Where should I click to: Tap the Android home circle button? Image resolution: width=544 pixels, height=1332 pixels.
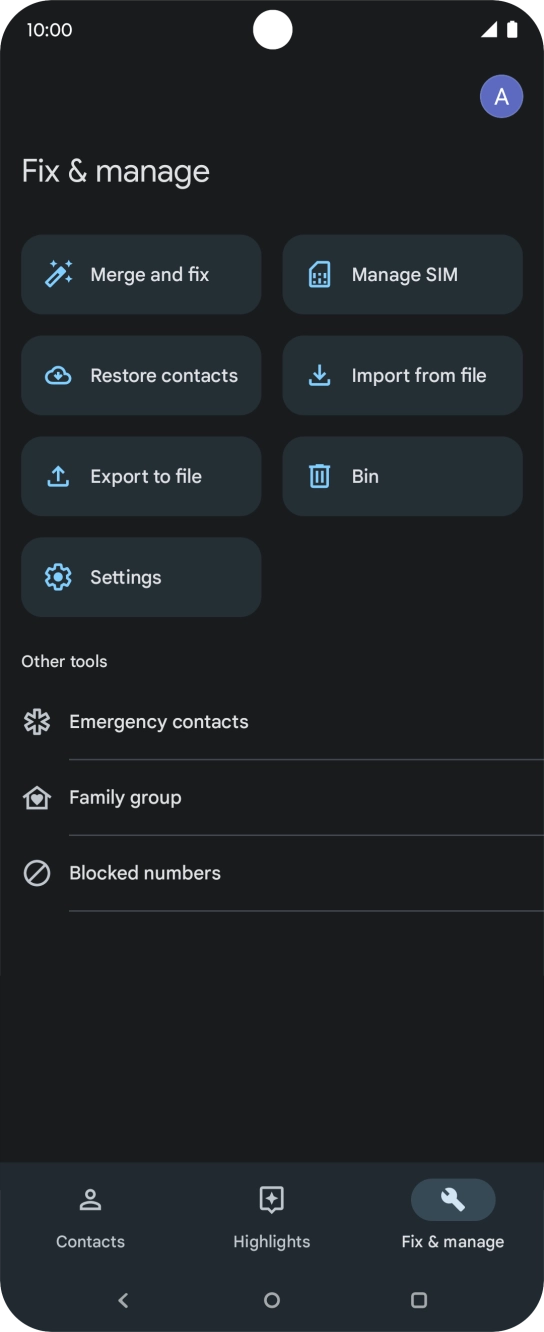point(272,1300)
